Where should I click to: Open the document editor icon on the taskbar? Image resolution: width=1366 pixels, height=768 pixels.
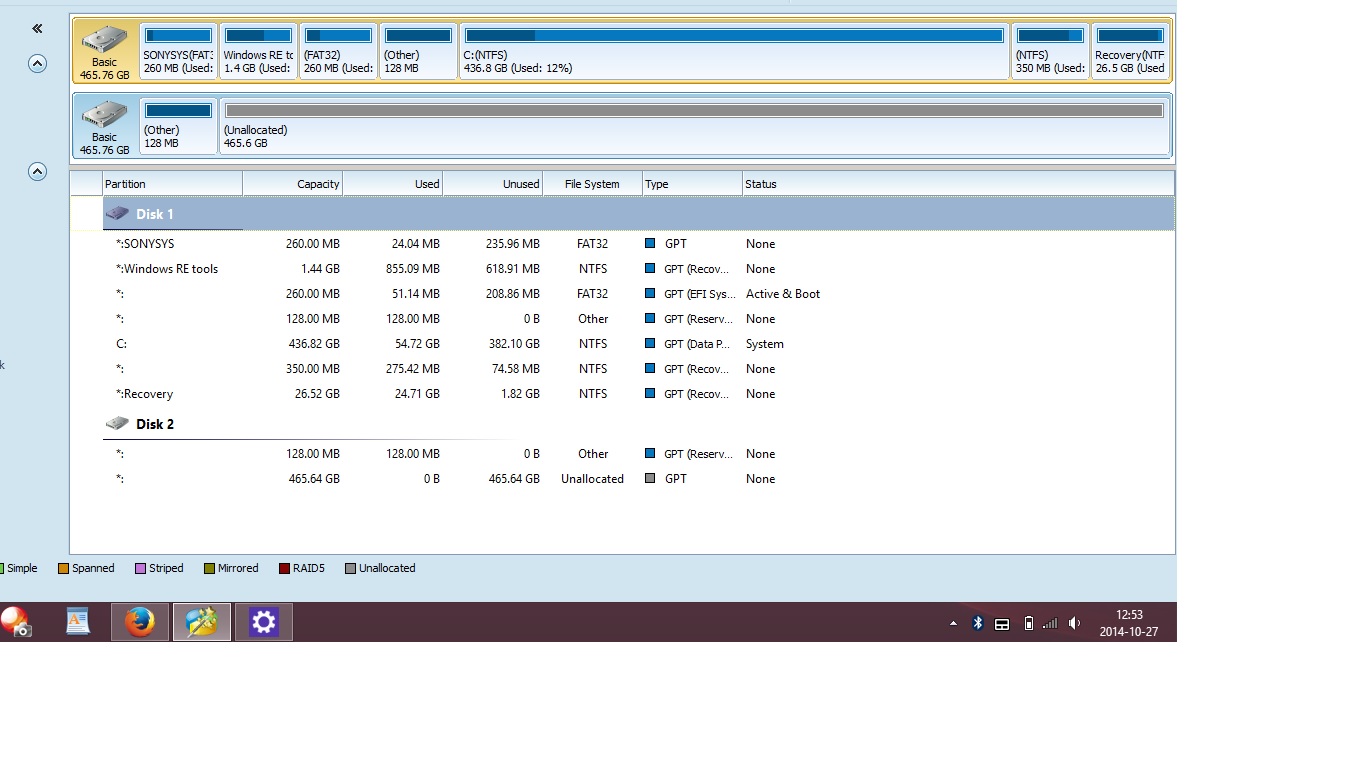point(78,622)
